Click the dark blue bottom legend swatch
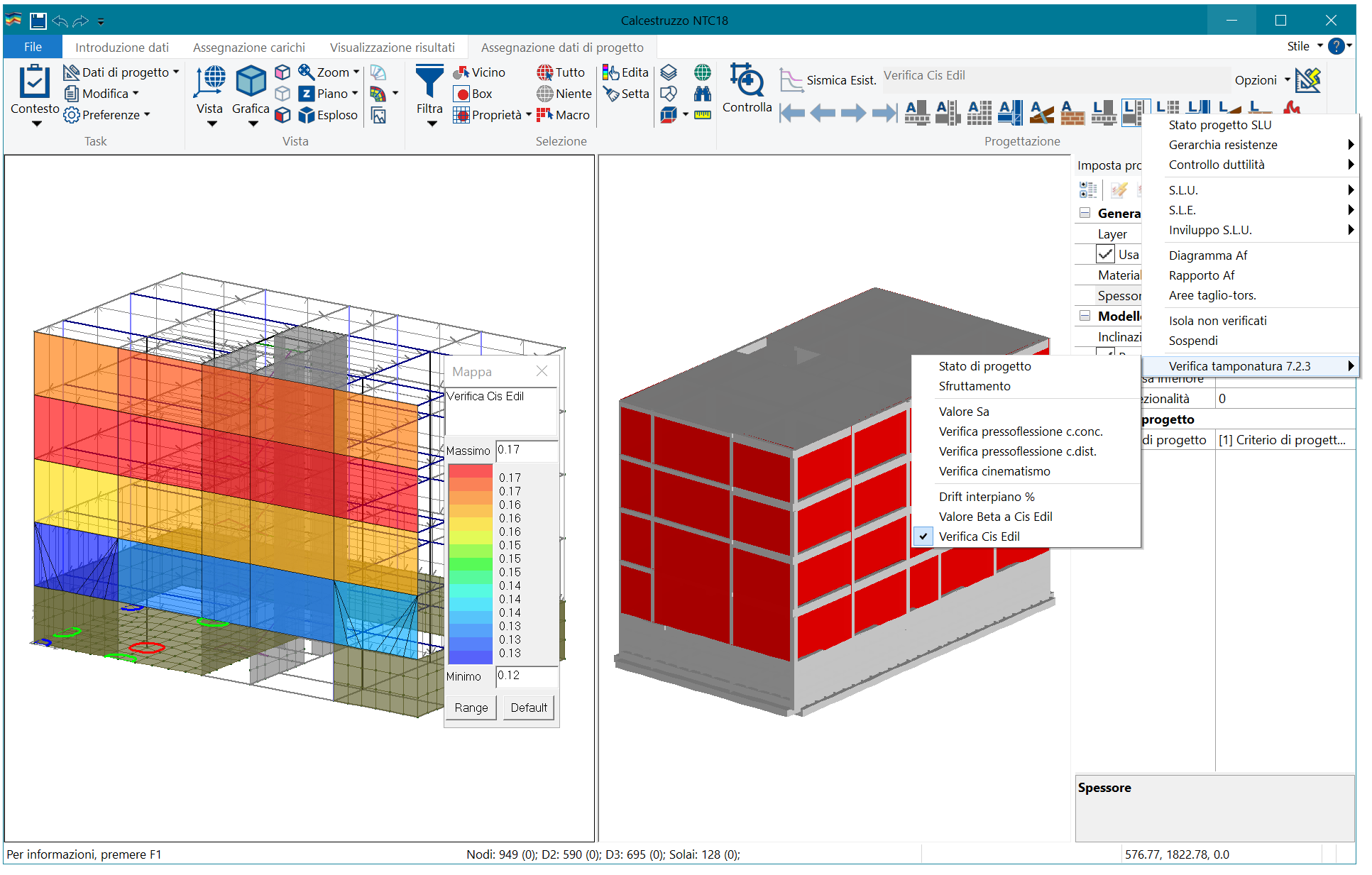The width and height of the screenshot is (1372, 875). tap(470, 658)
